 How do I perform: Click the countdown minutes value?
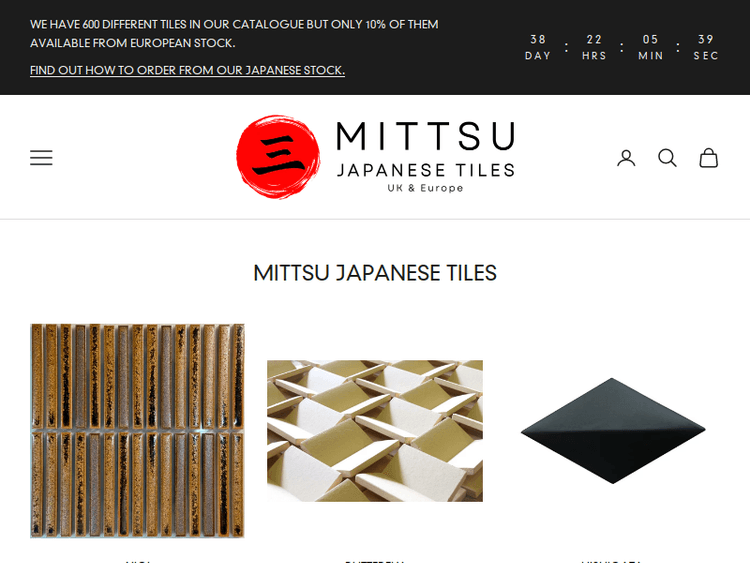(x=651, y=39)
